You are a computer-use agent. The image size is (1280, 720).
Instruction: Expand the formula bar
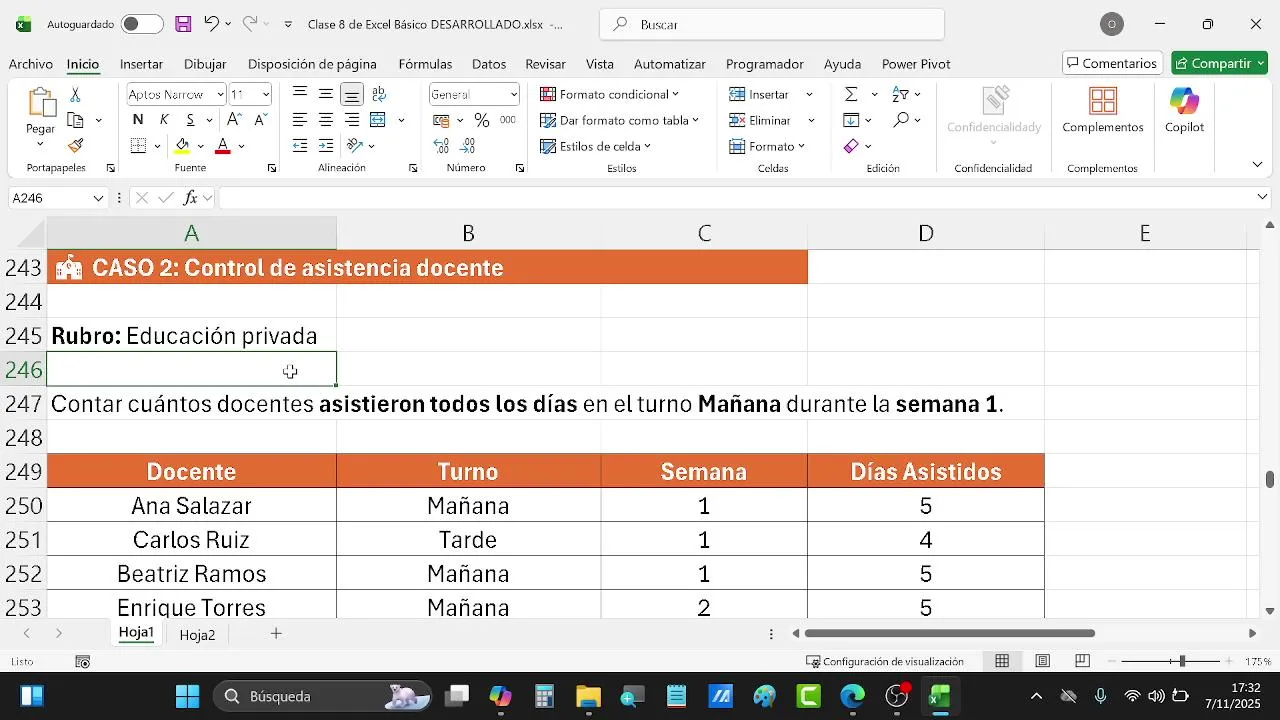click(x=1262, y=197)
